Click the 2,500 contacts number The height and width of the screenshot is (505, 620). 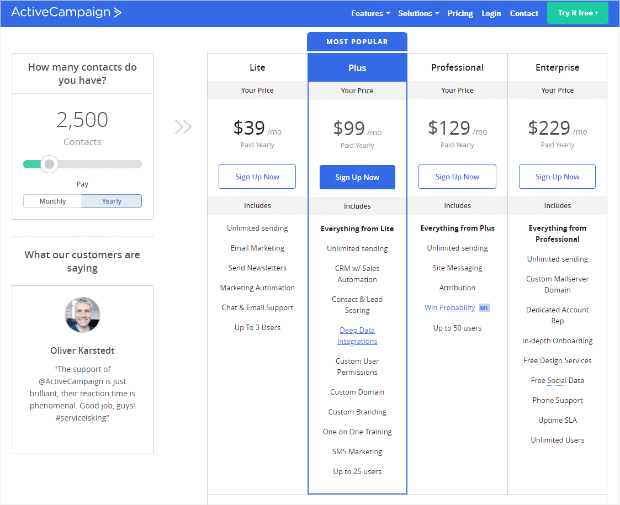tap(82, 119)
